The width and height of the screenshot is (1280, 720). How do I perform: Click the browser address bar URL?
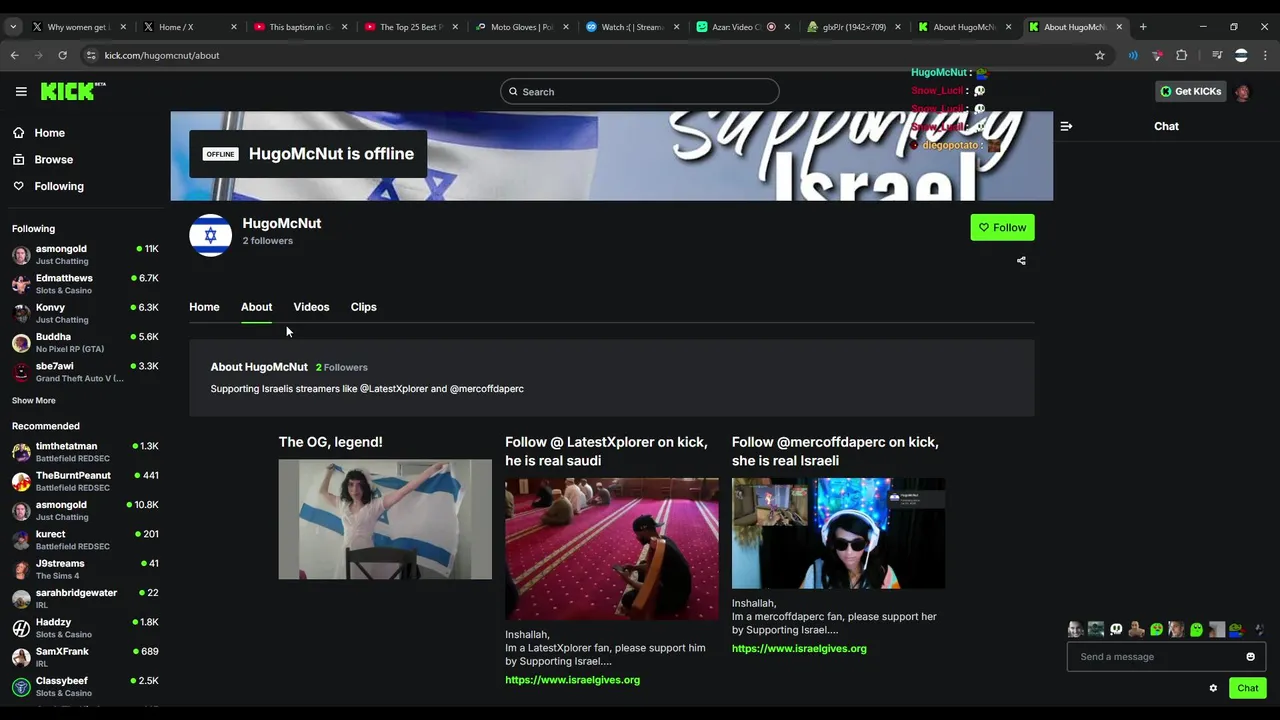pos(162,55)
